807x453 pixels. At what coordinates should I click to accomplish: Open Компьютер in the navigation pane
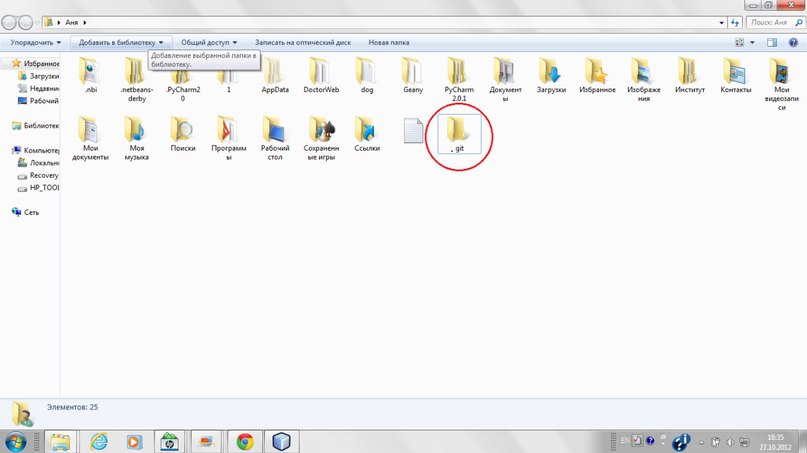tap(35, 150)
